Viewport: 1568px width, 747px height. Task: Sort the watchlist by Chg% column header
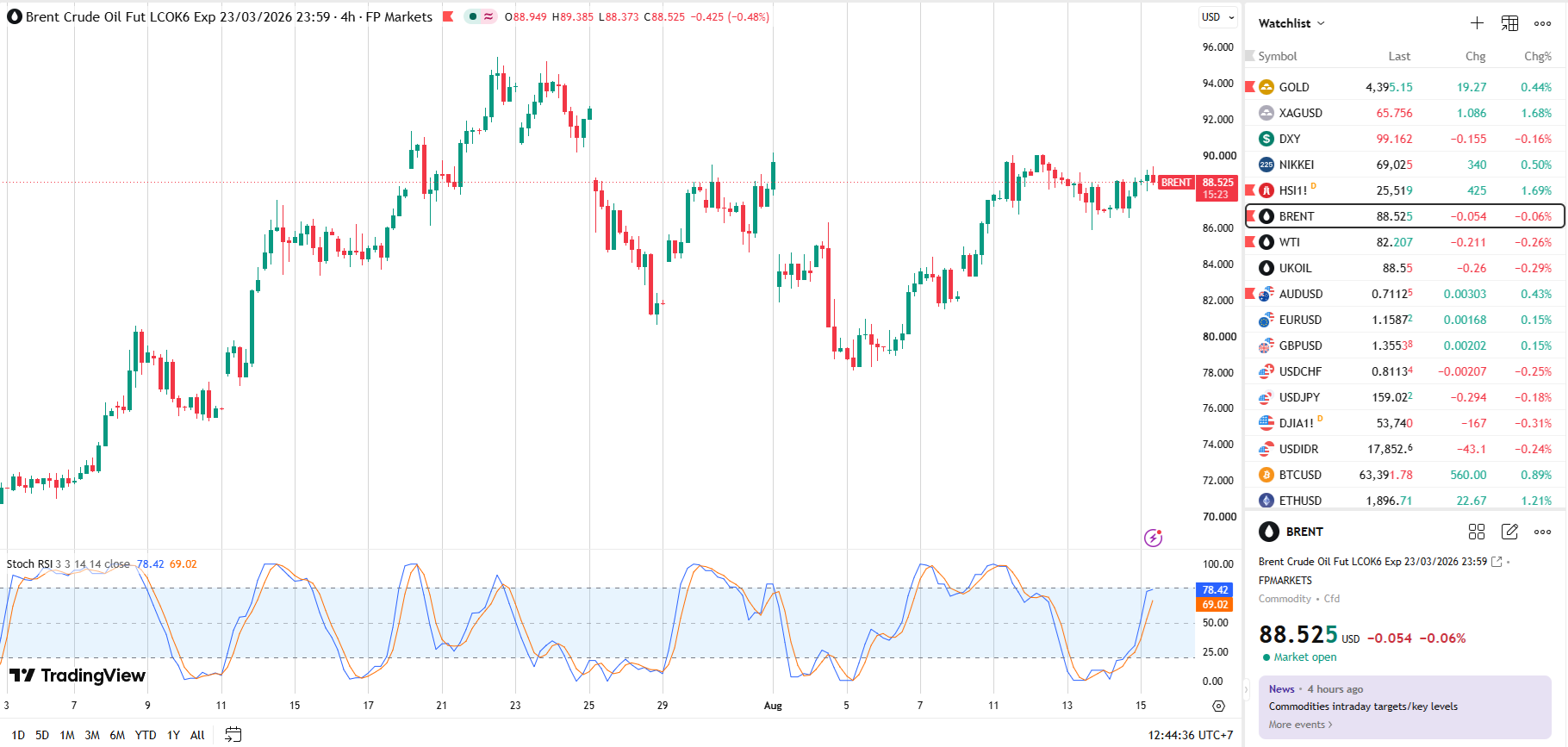1538,56
